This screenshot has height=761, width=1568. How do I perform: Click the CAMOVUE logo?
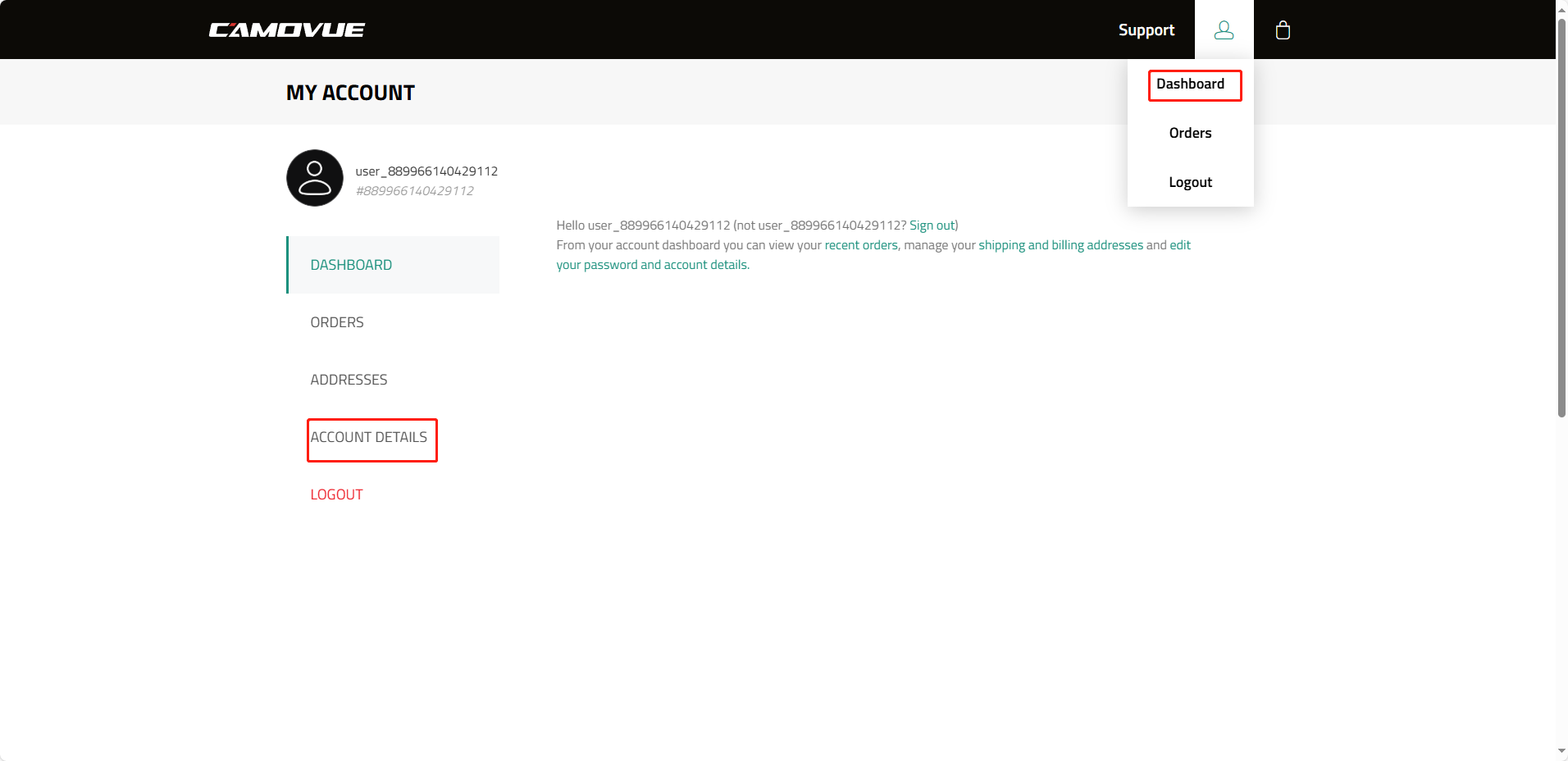click(x=286, y=30)
